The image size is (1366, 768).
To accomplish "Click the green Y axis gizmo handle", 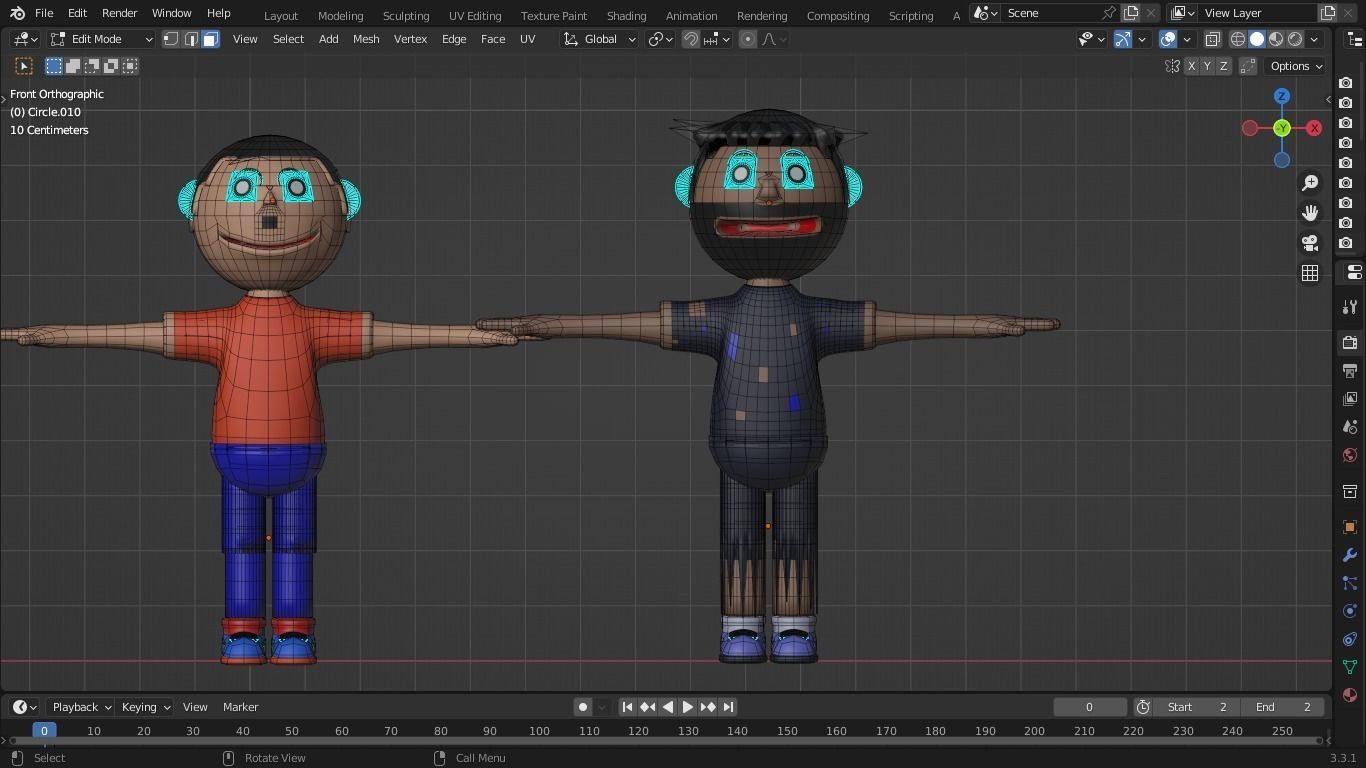I will pos(1282,128).
